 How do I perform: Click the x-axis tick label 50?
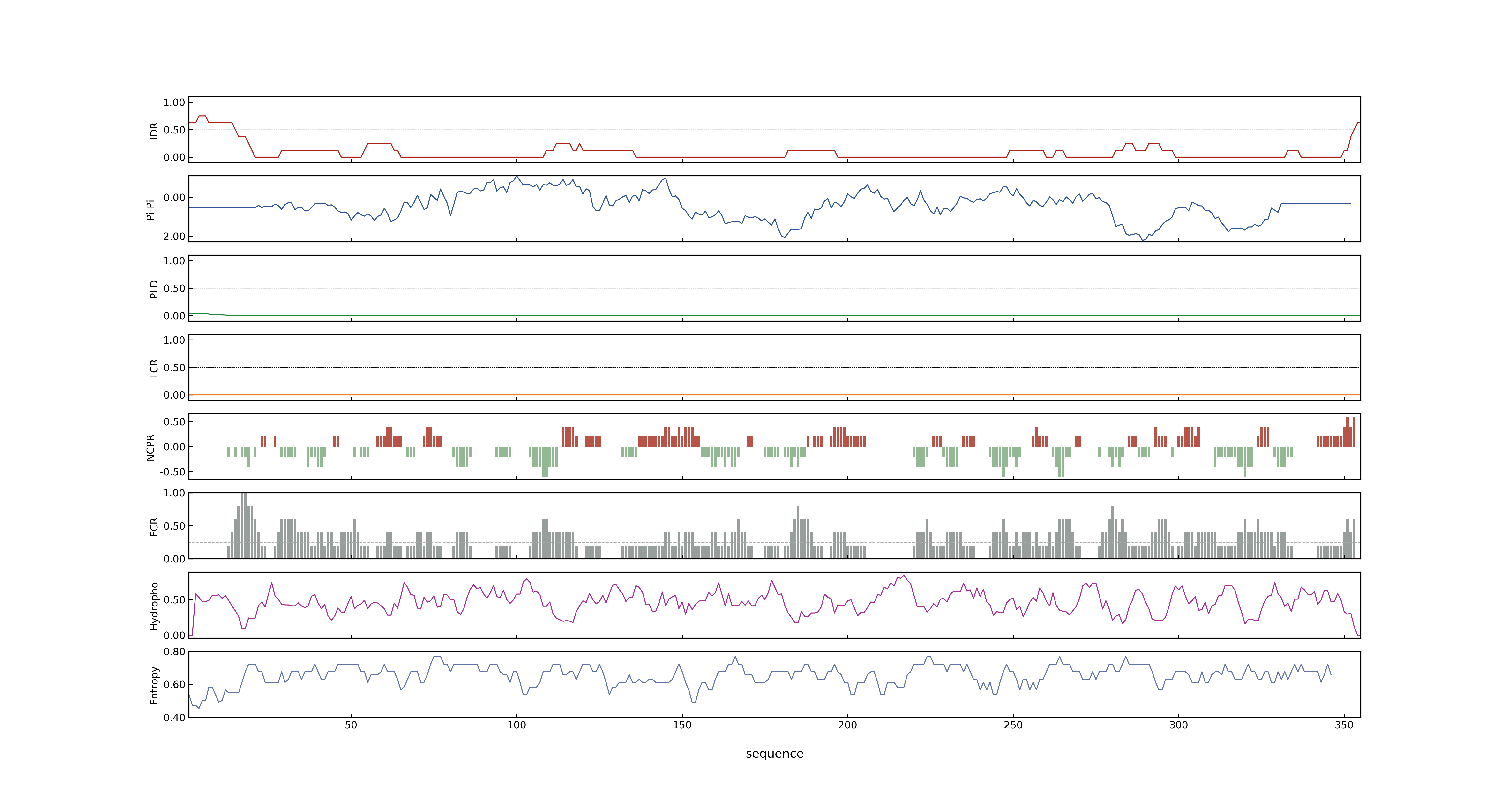(351, 725)
